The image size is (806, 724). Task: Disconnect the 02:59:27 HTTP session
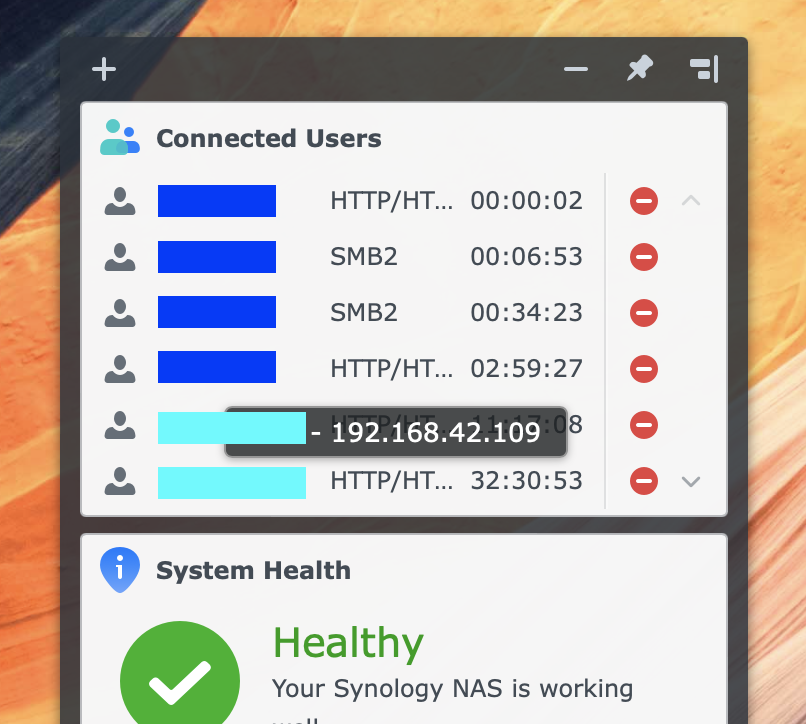pyautogui.click(x=643, y=368)
